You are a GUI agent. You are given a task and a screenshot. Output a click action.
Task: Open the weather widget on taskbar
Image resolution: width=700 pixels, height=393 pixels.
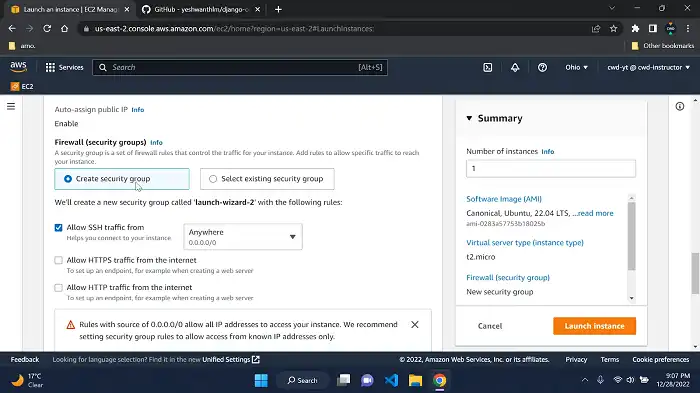27,380
